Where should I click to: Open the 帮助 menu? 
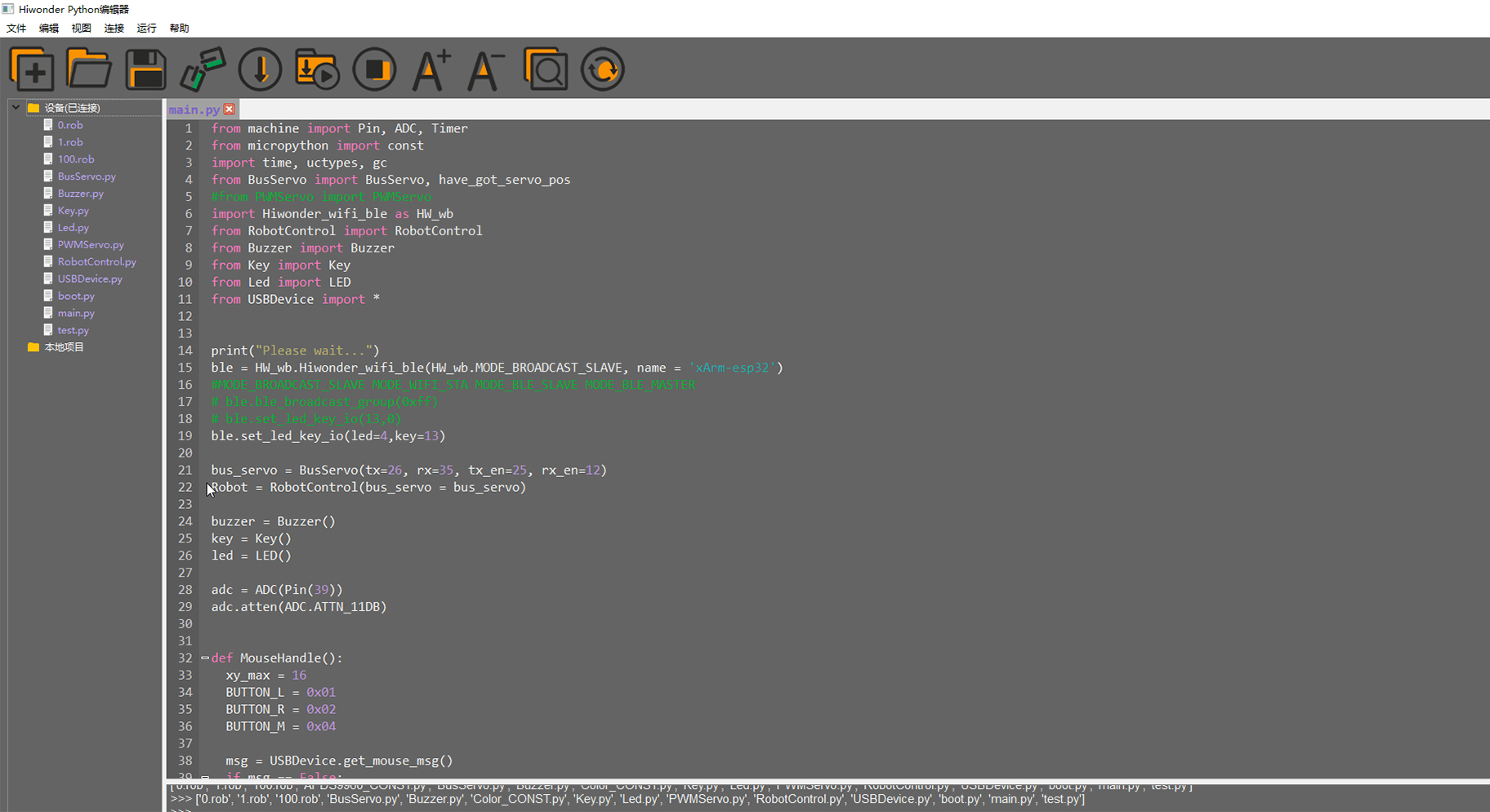click(x=180, y=28)
